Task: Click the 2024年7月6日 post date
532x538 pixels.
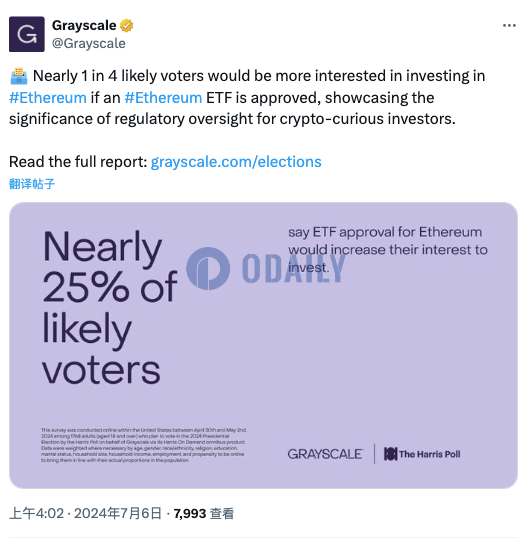Action: [118, 514]
